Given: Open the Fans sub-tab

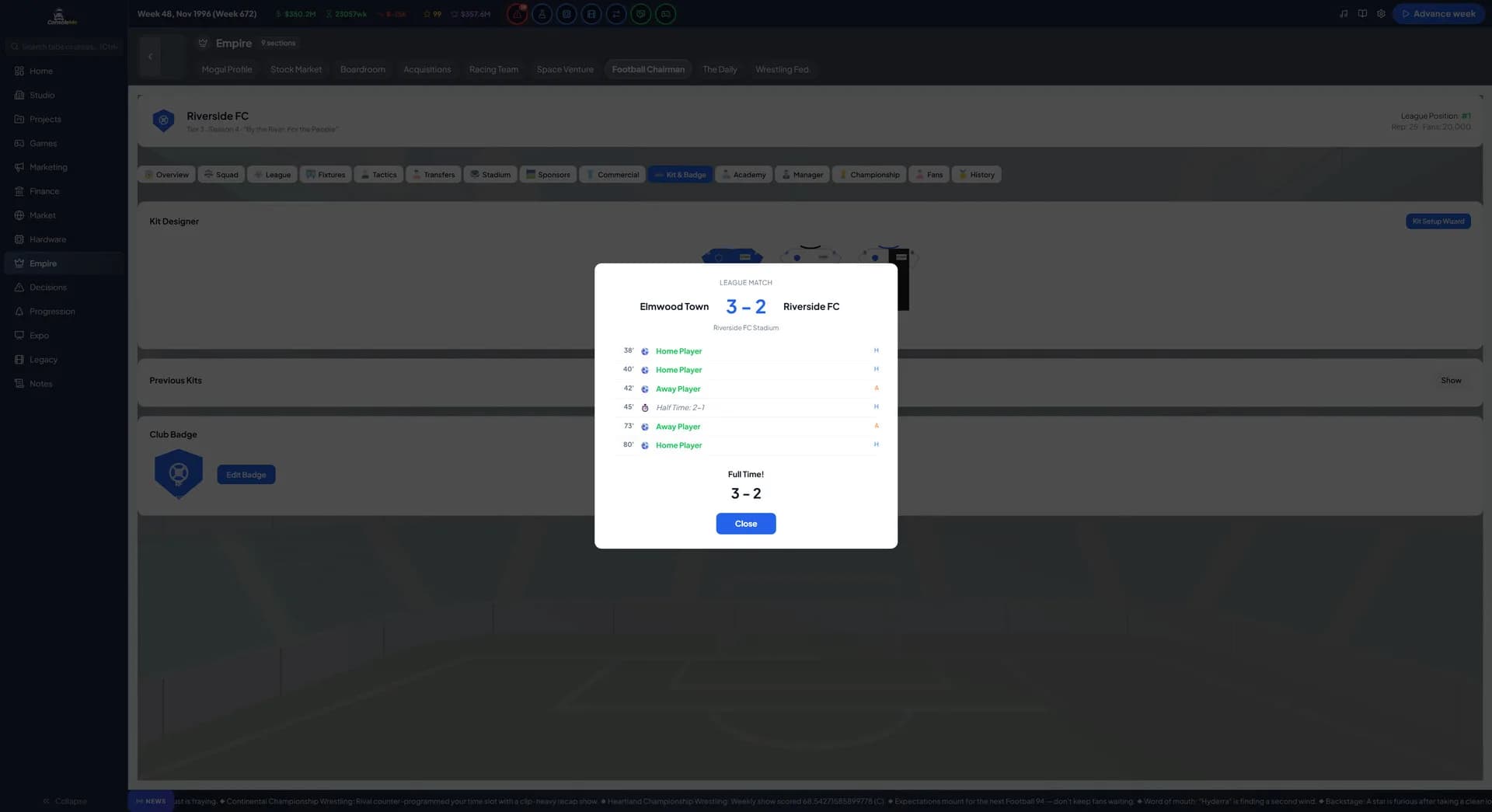Looking at the screenshot, I should pos(929,175).
